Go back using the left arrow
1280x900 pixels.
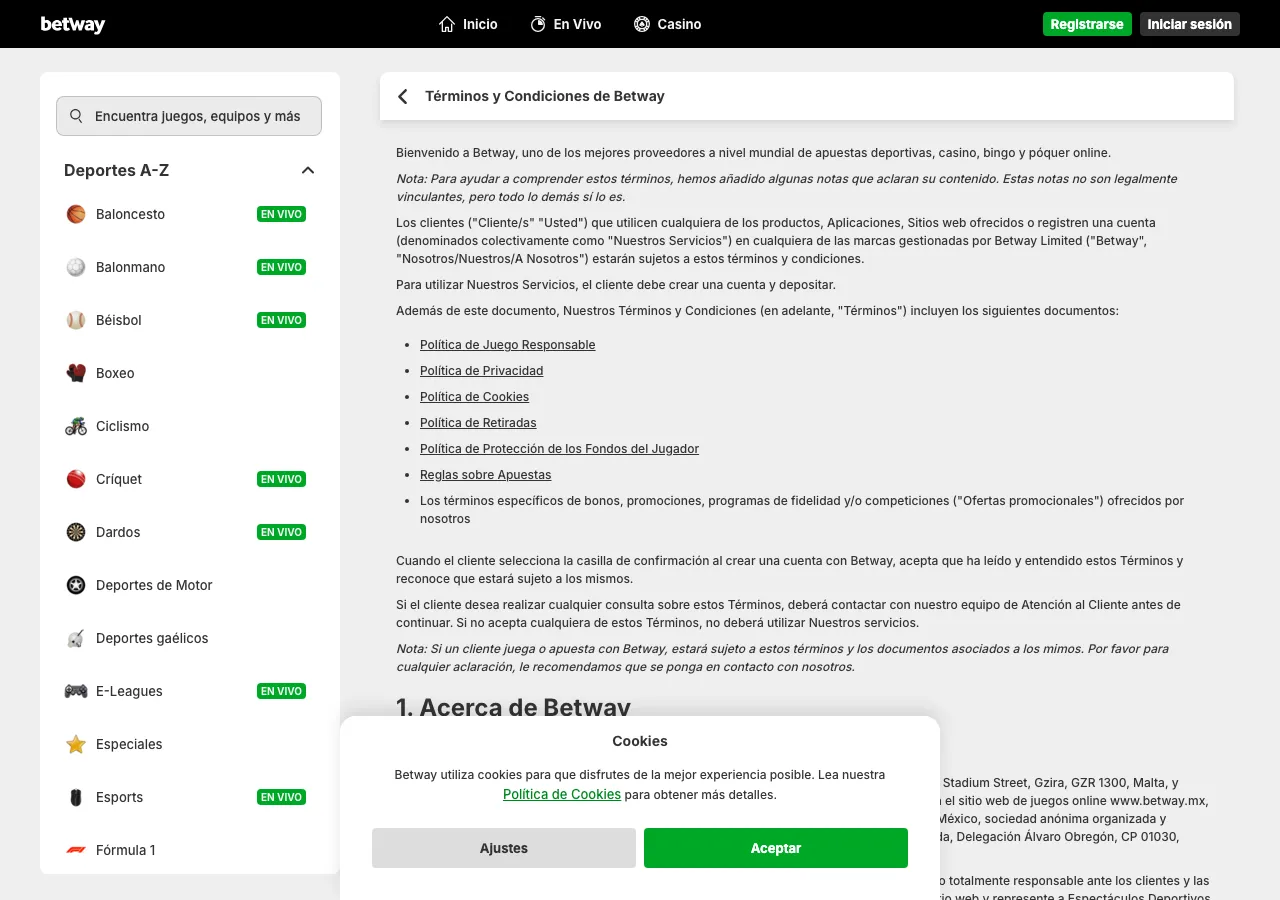tap(403, 96)
